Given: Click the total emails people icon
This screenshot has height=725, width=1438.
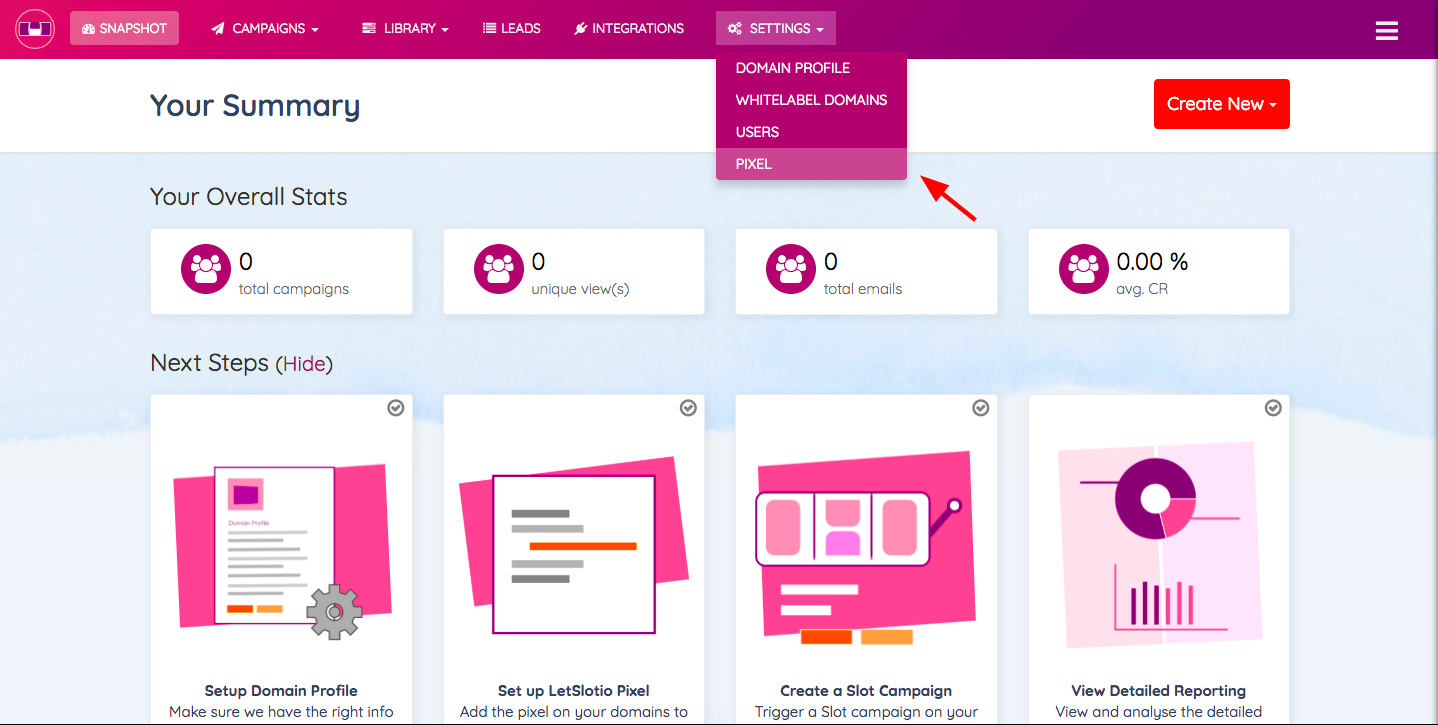Looking at the screenshot, I should coord(791,270).
